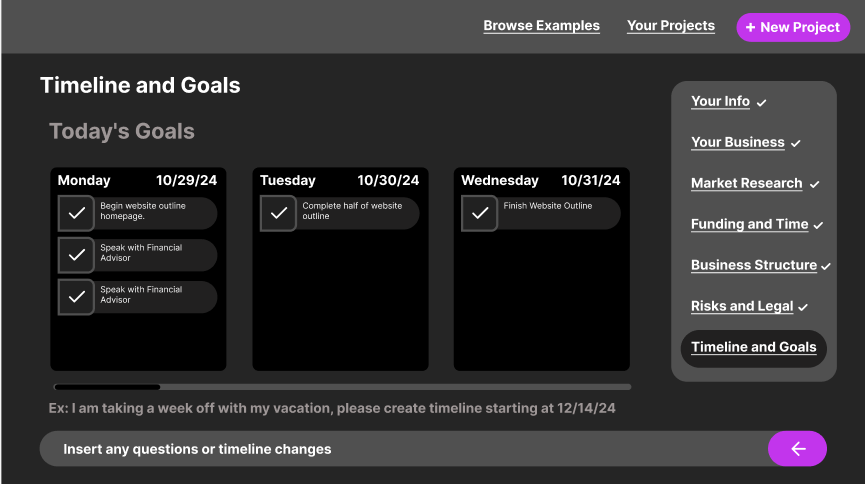Viewport: 865px width, 484px height.
Task: Focus the questions or timeline changes input
Action: pos(400,449)
